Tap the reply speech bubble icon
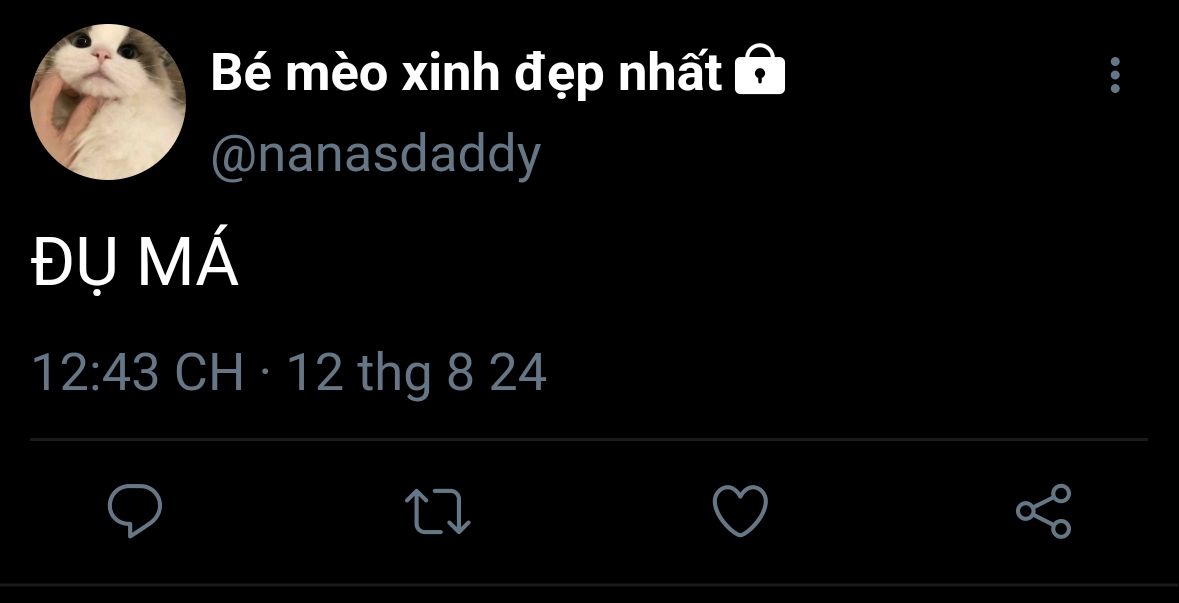 pos(135,511)
